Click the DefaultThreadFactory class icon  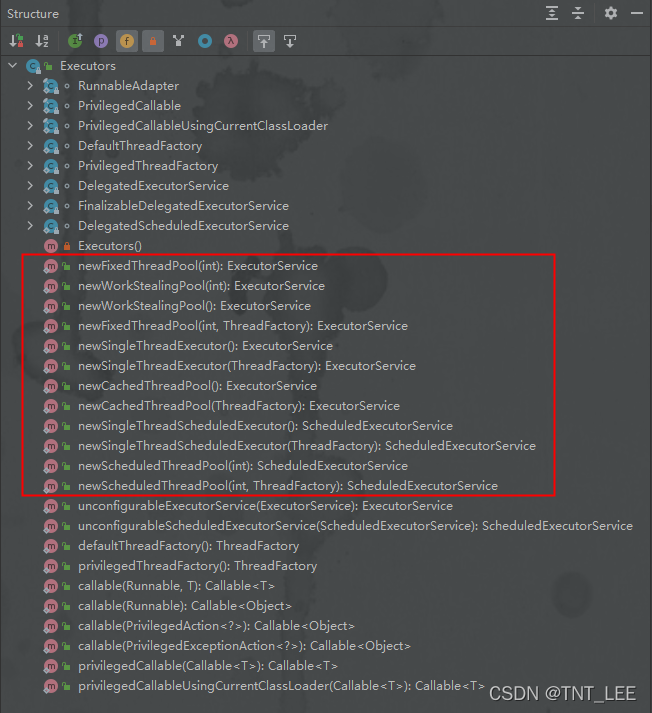tap(50, 146)
